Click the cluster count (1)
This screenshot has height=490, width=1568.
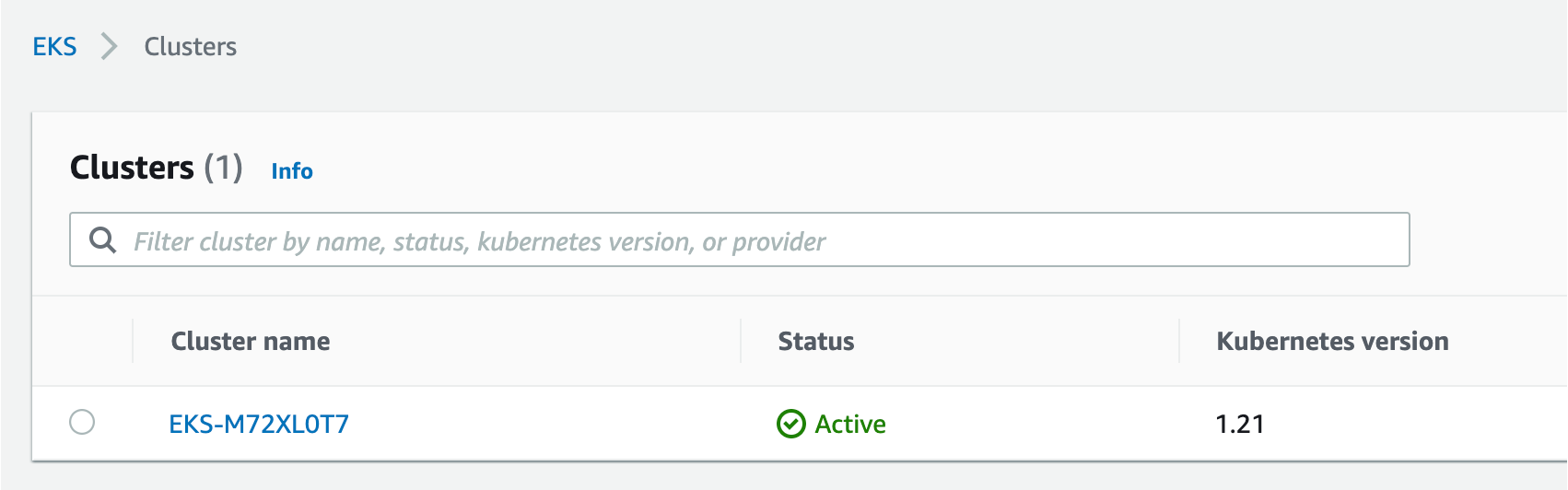coord(223,169)
